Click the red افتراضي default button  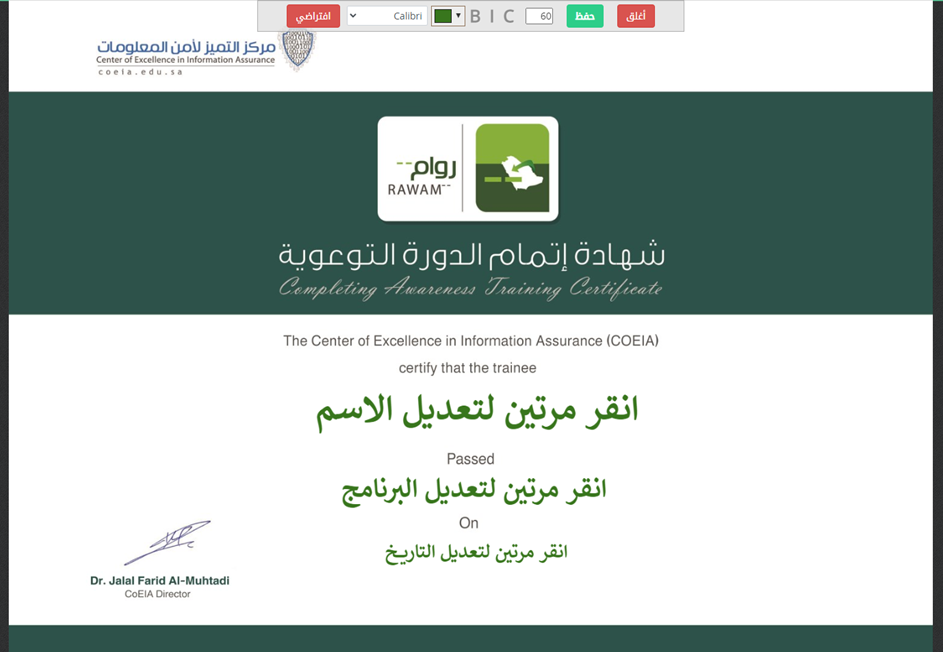(x=313, y=16)
